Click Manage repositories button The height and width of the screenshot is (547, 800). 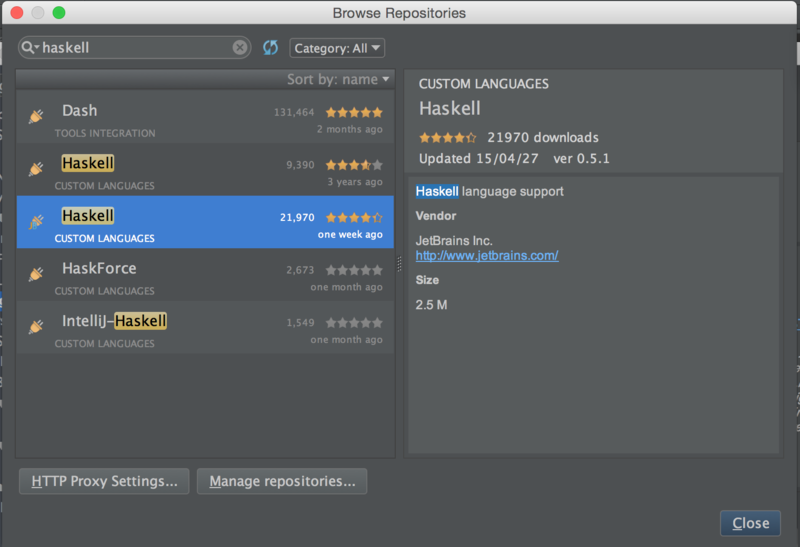pos(282,481)
